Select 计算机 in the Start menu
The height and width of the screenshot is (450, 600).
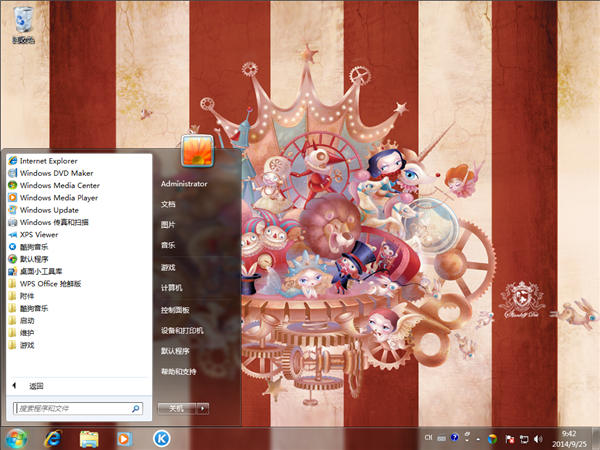[171, 288]
